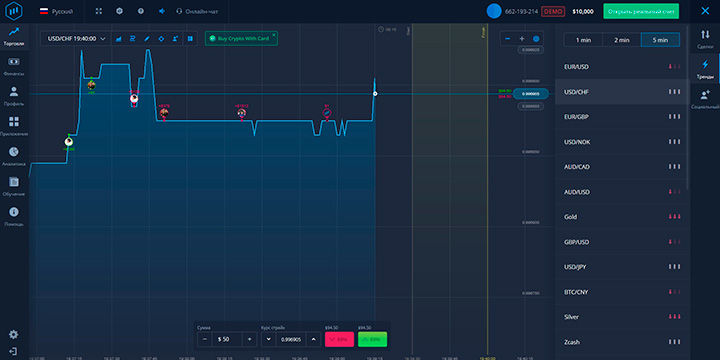The image size is (720, 360).
Task: Select the 1 min trends tab
Action: [583, 40]
